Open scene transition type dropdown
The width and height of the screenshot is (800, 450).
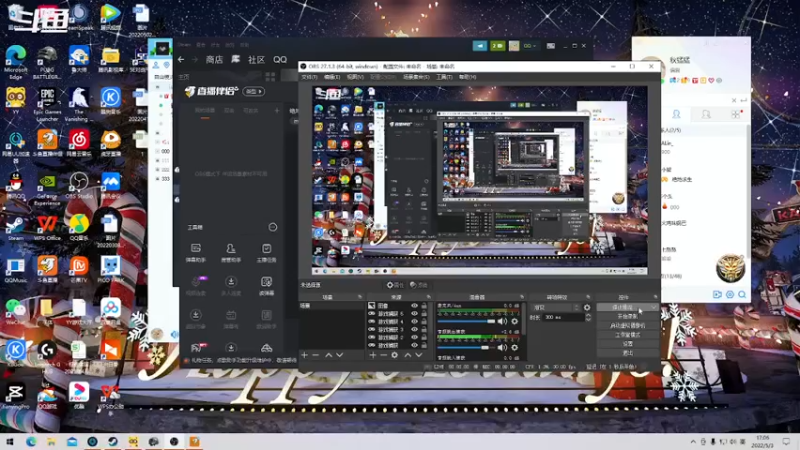click(x=556, y=308)
